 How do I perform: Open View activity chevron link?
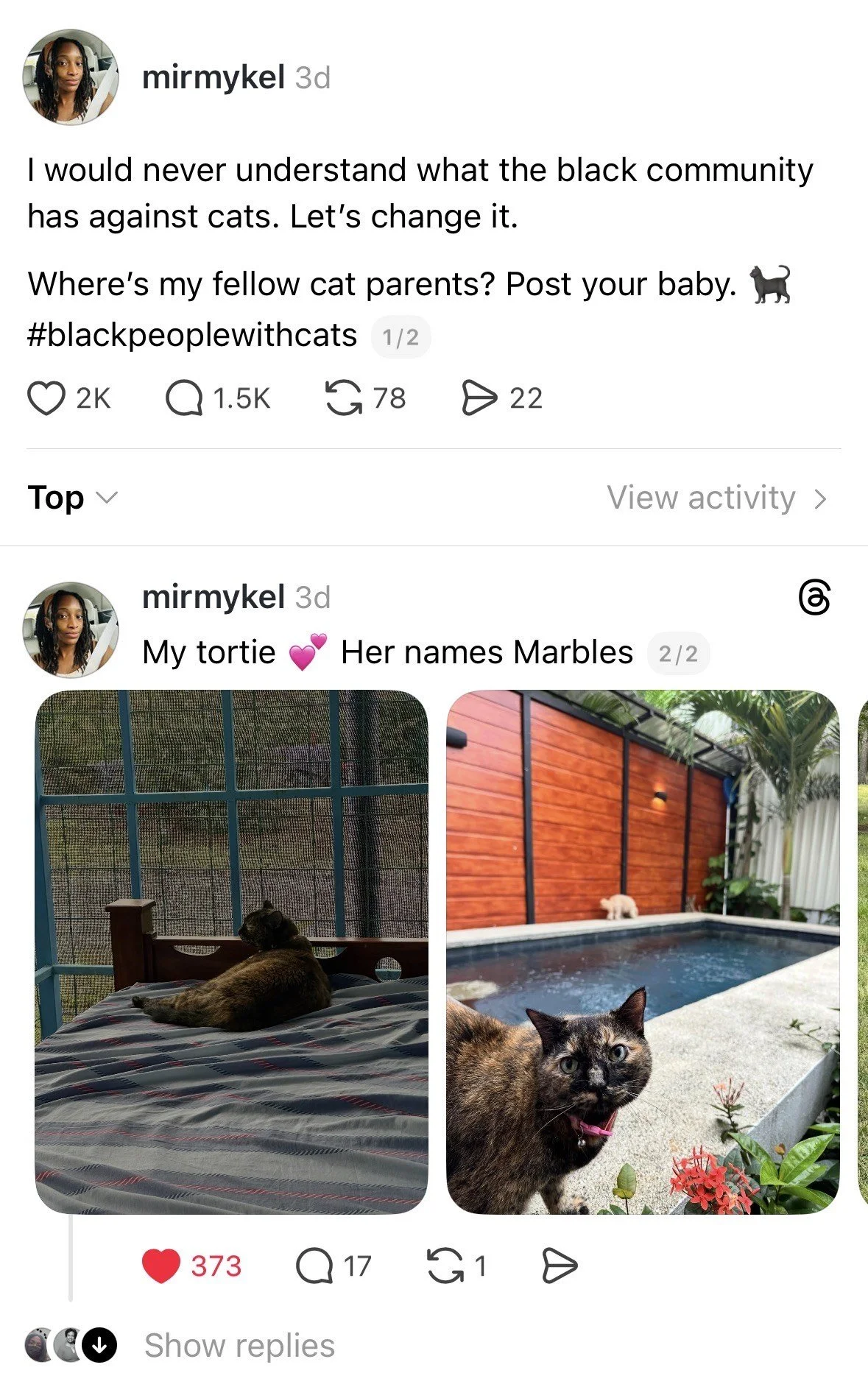(717, 498)
